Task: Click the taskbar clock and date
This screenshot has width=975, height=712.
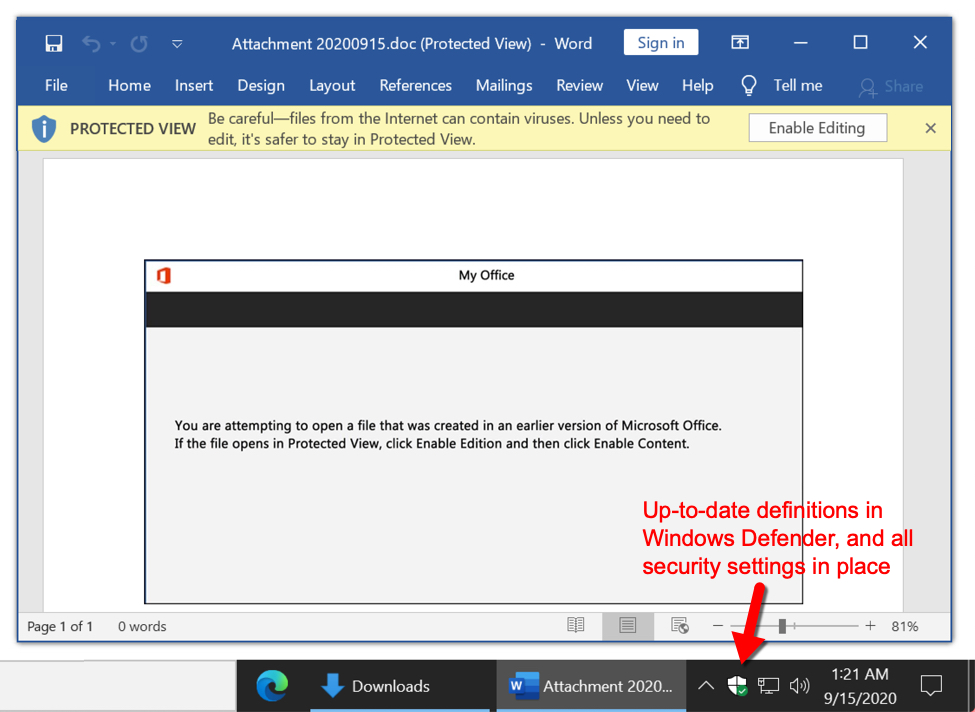Action: 860,686
